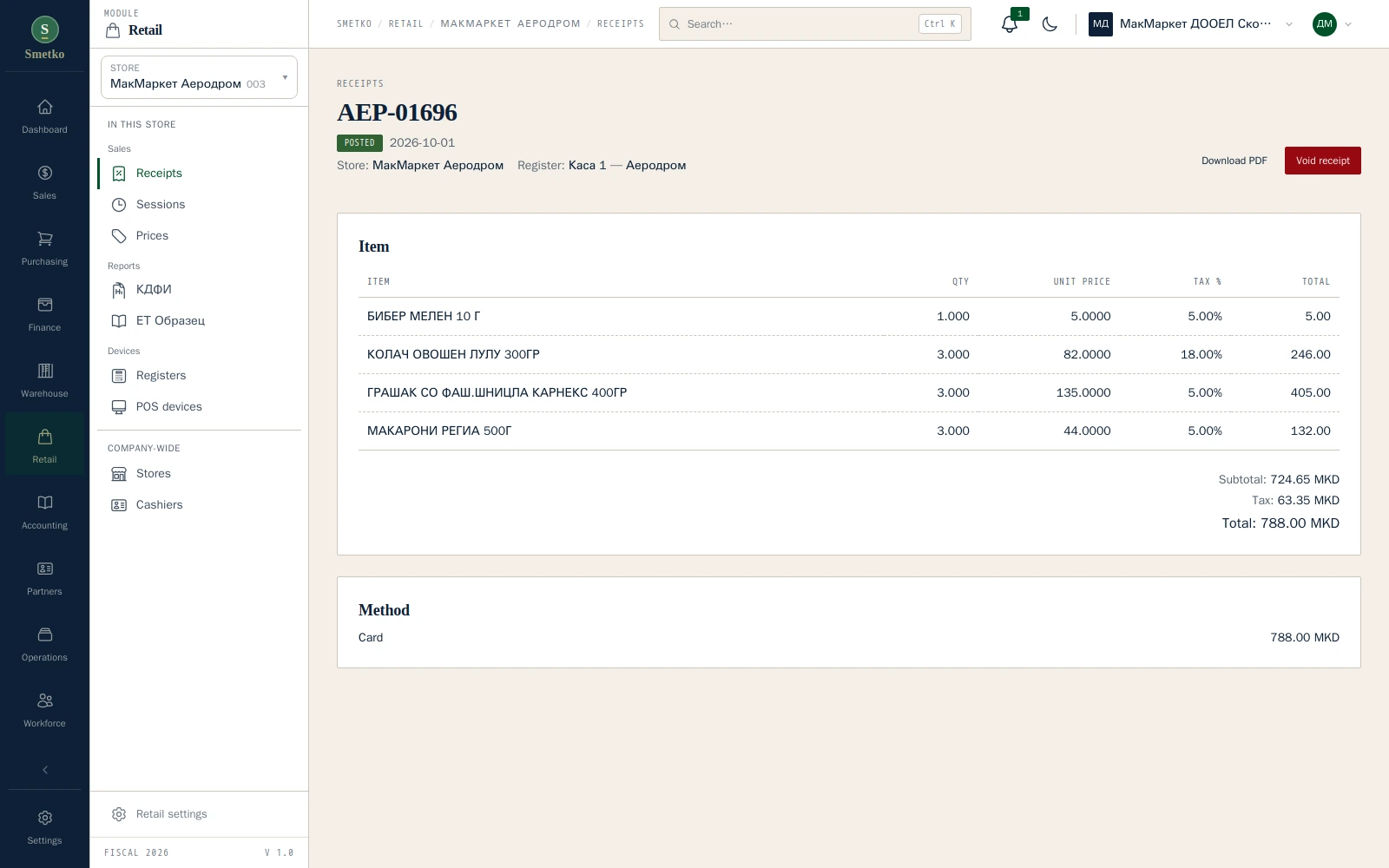Open the Retail bag icon in sidebar
Screen dimensions: 1389x868
pyautogui.click(x=45, y=437)
